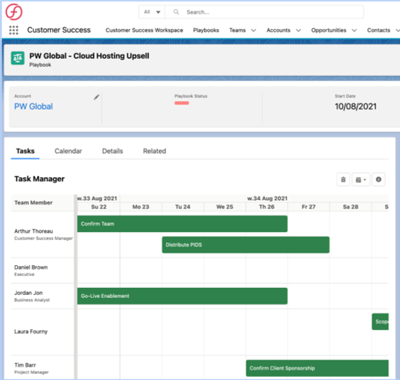Screen dimensions: 400x380
Task: Expand the Opportunities navigation chevron
Action: tap(354, 30)
